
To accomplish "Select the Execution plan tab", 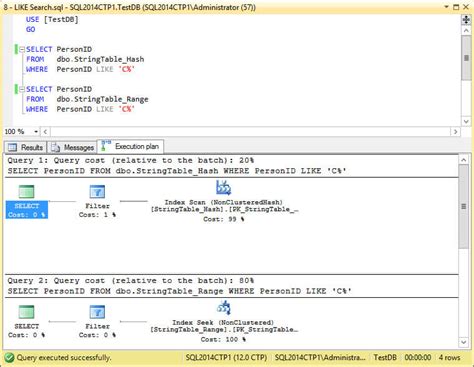I will click(x=130, y=146).
